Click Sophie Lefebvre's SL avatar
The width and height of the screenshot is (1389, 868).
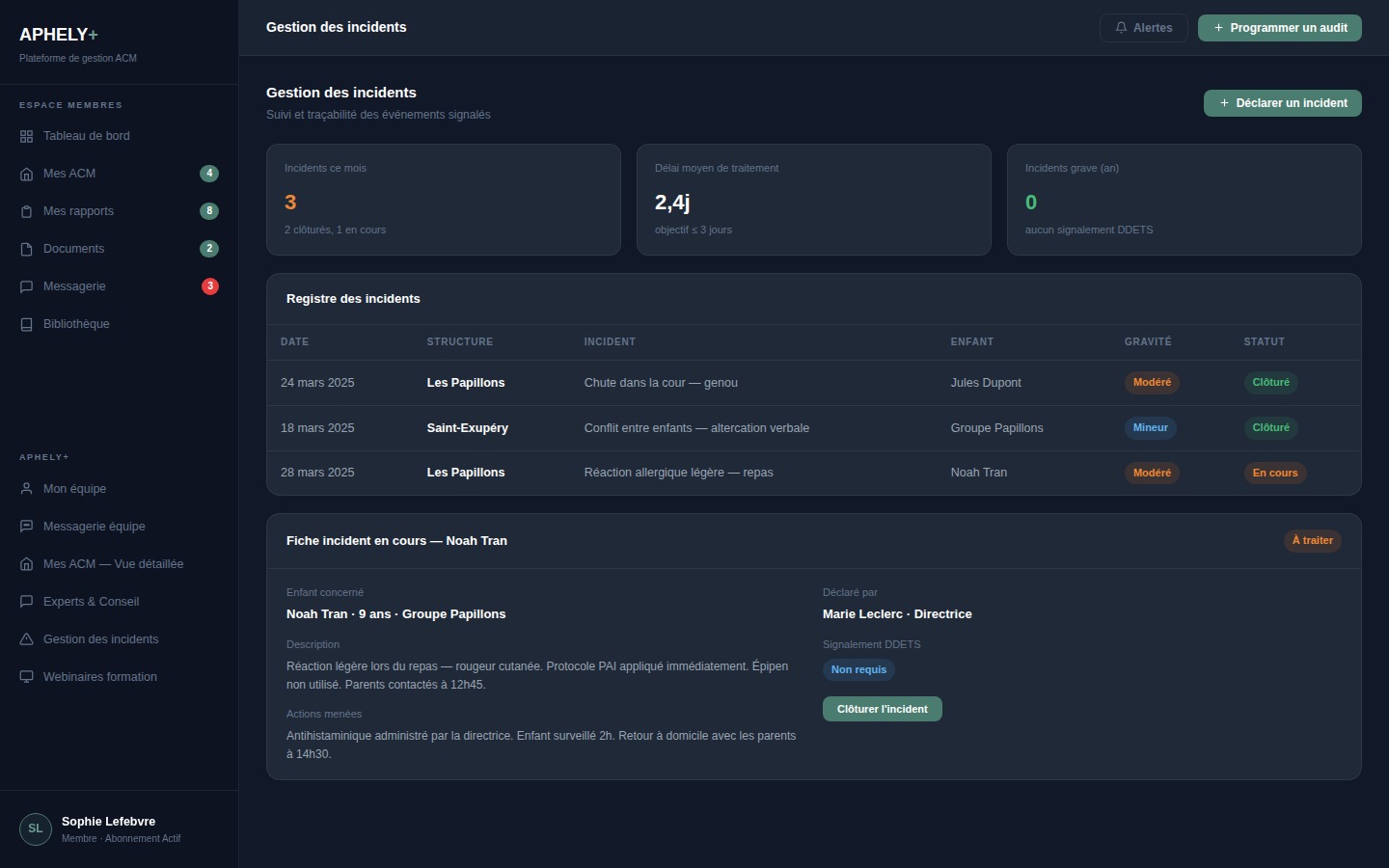pos(35,829)
